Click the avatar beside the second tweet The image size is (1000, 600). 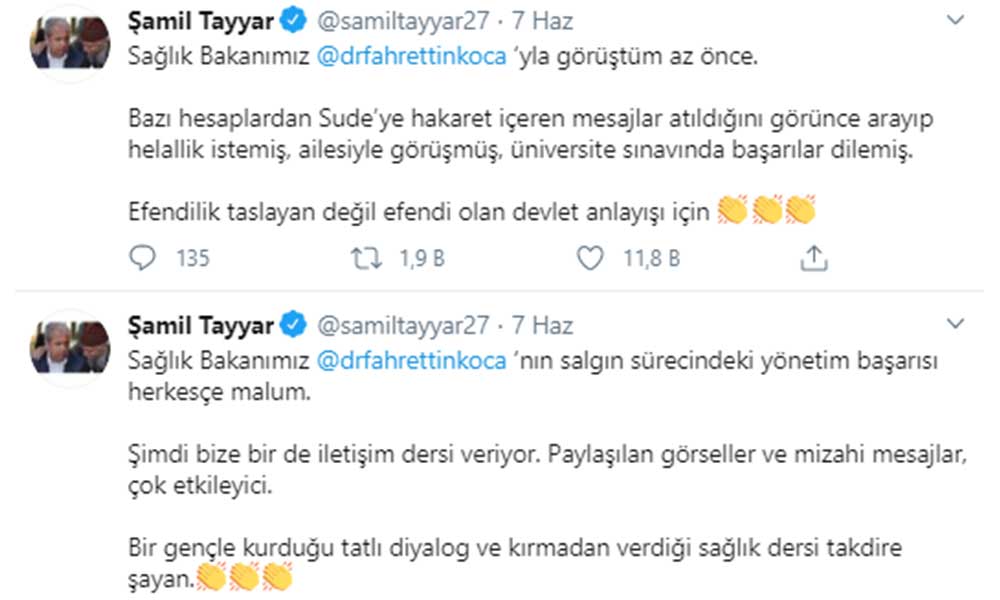(69, 346)
